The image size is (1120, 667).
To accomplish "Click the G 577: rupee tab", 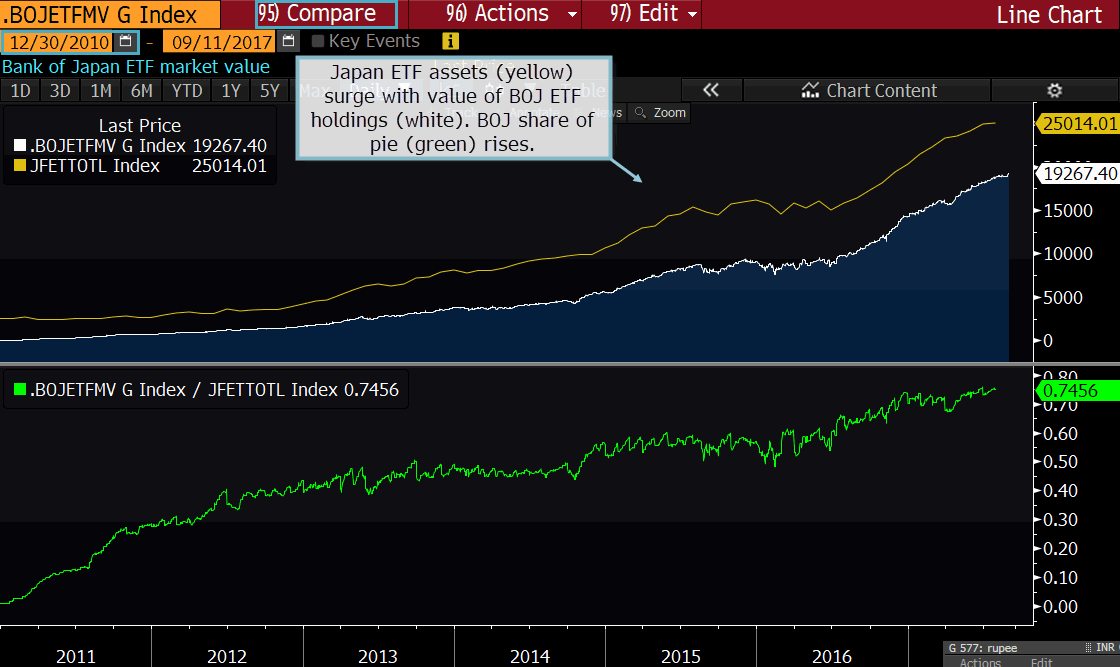I will (x=983, y=648).
